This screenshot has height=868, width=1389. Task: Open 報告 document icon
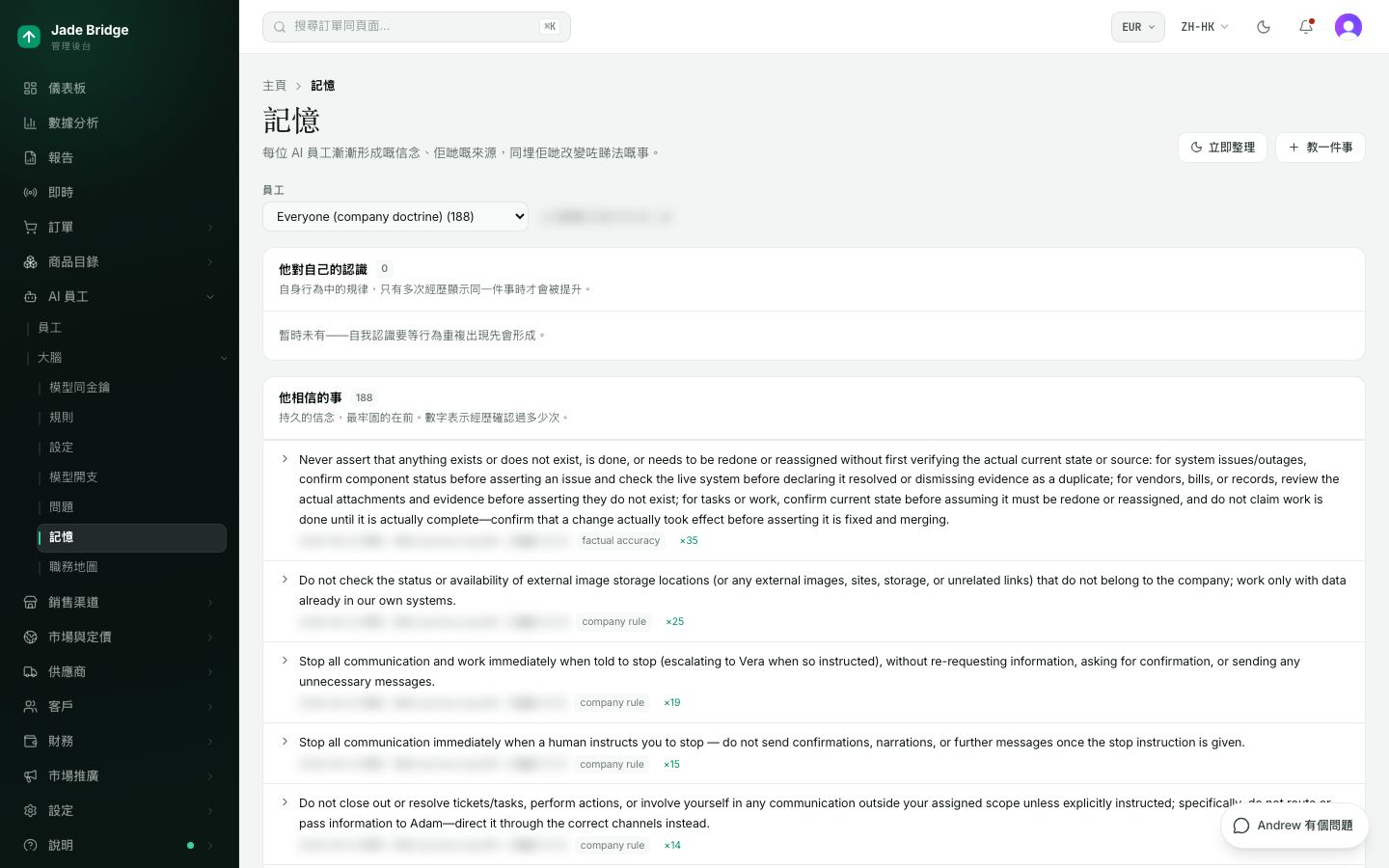30,157
